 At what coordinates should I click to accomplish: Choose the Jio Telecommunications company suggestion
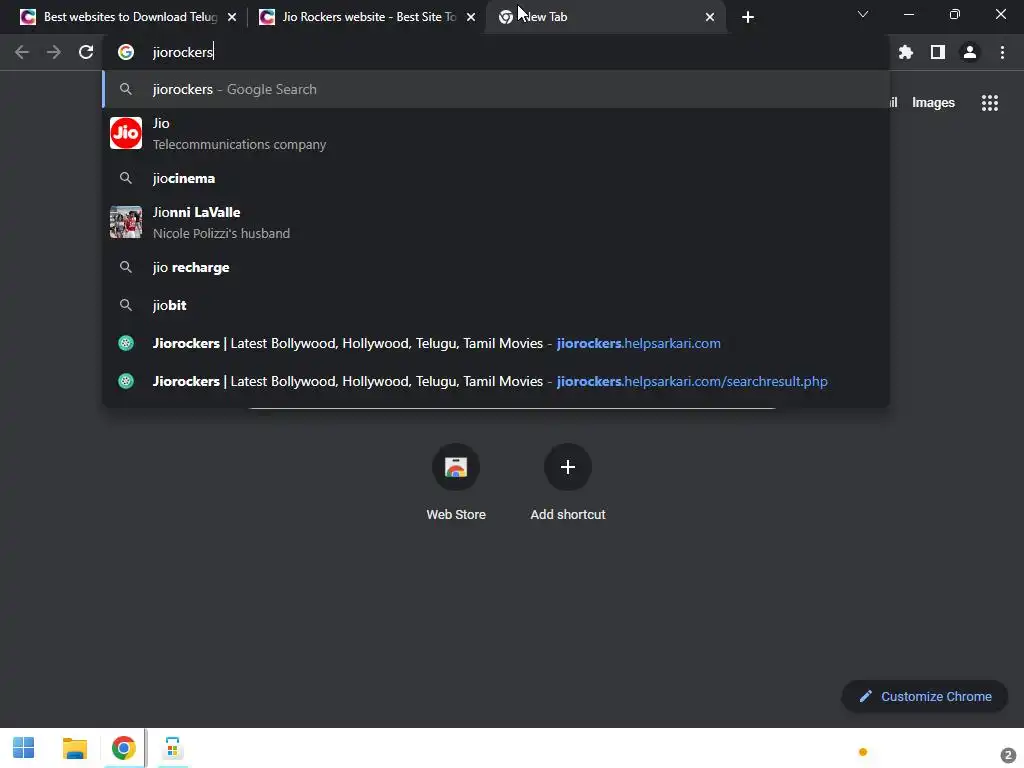tap(496, 133)
